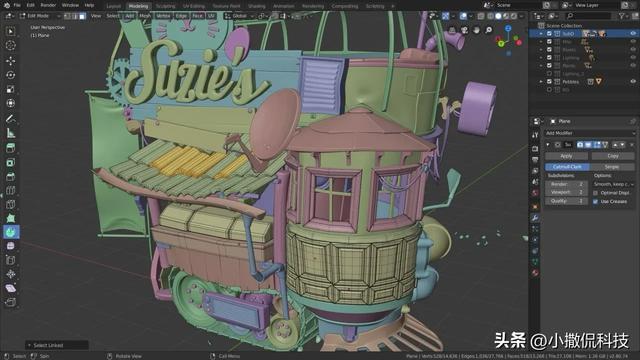Select Simple subdivision type

(612, 167)
